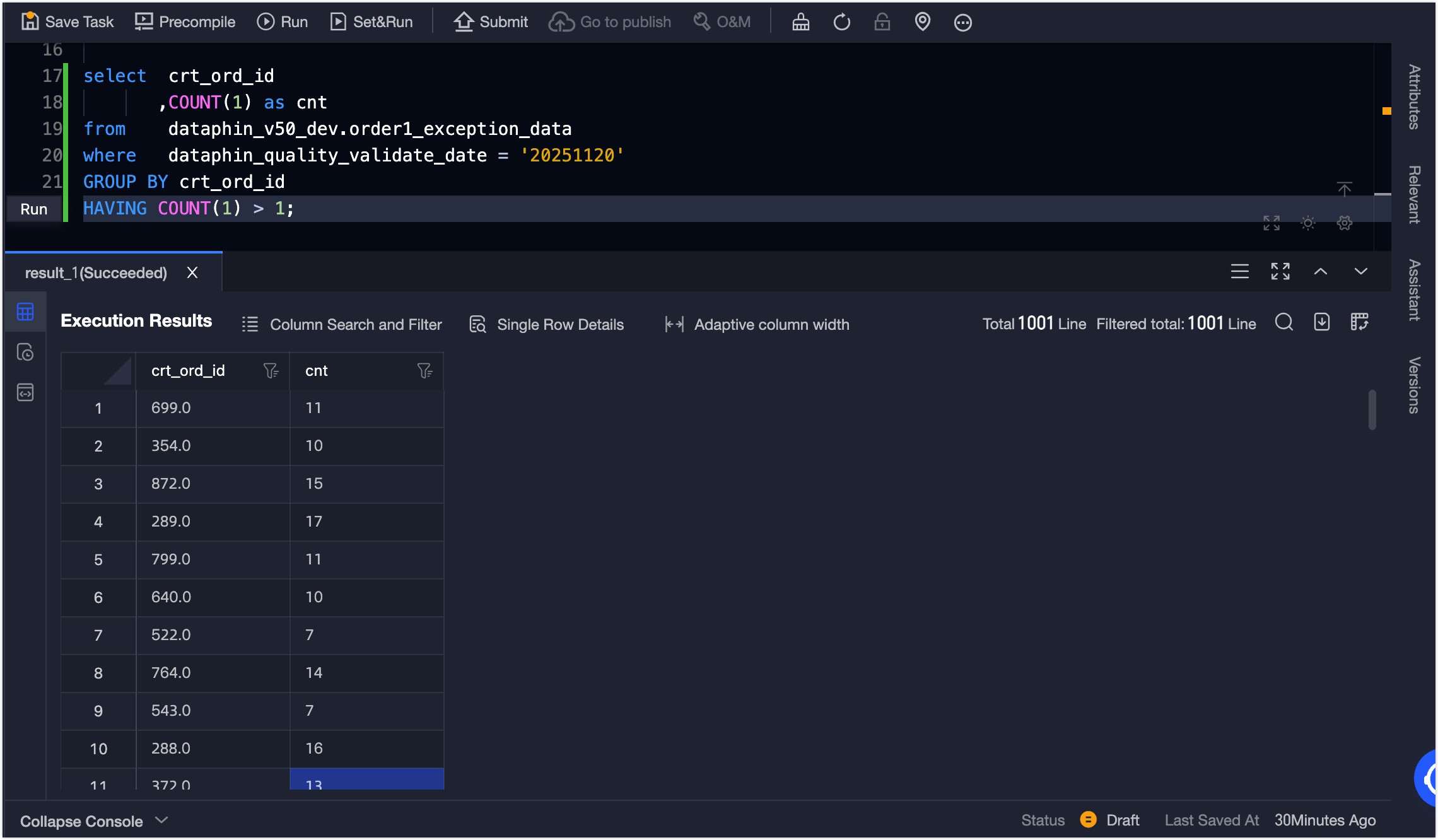Expand the results panel upward with the chevron

click(x=1321, y=272)
